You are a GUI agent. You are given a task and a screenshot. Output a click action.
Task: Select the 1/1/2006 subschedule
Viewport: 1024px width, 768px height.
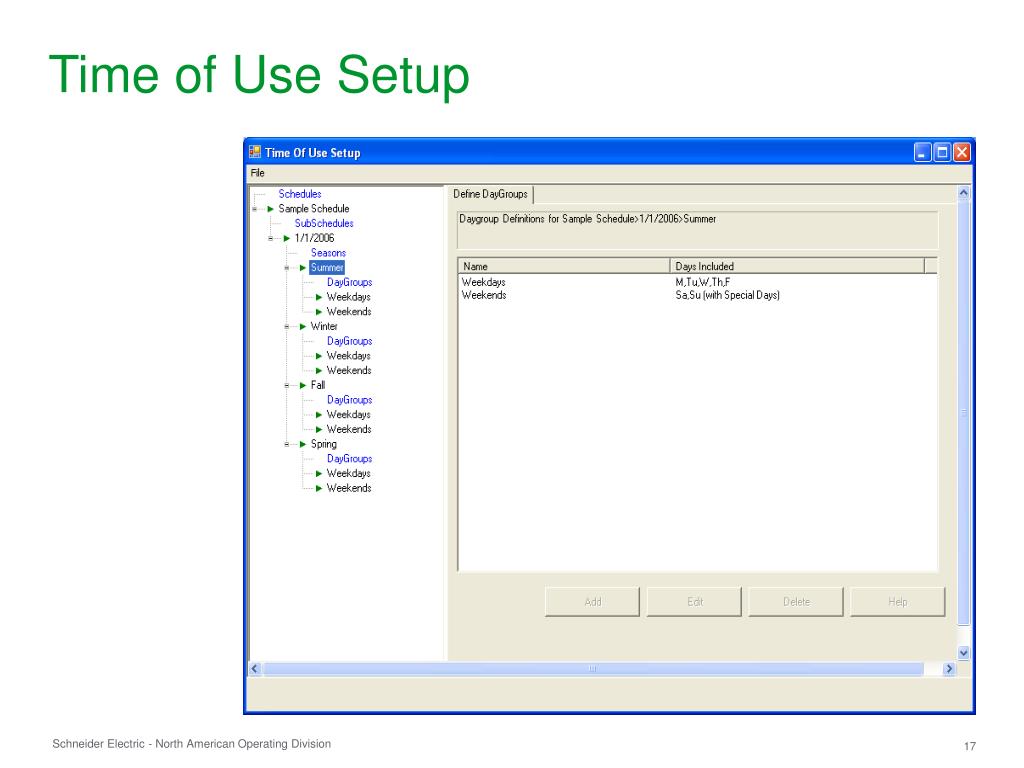click(314, 238)
